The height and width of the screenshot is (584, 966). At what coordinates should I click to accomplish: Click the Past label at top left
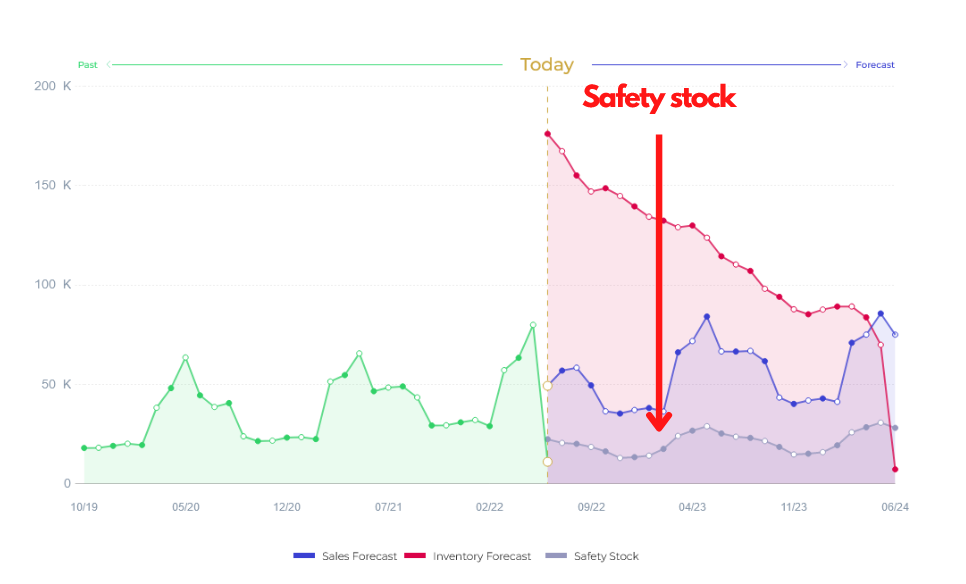coord(88,65)
